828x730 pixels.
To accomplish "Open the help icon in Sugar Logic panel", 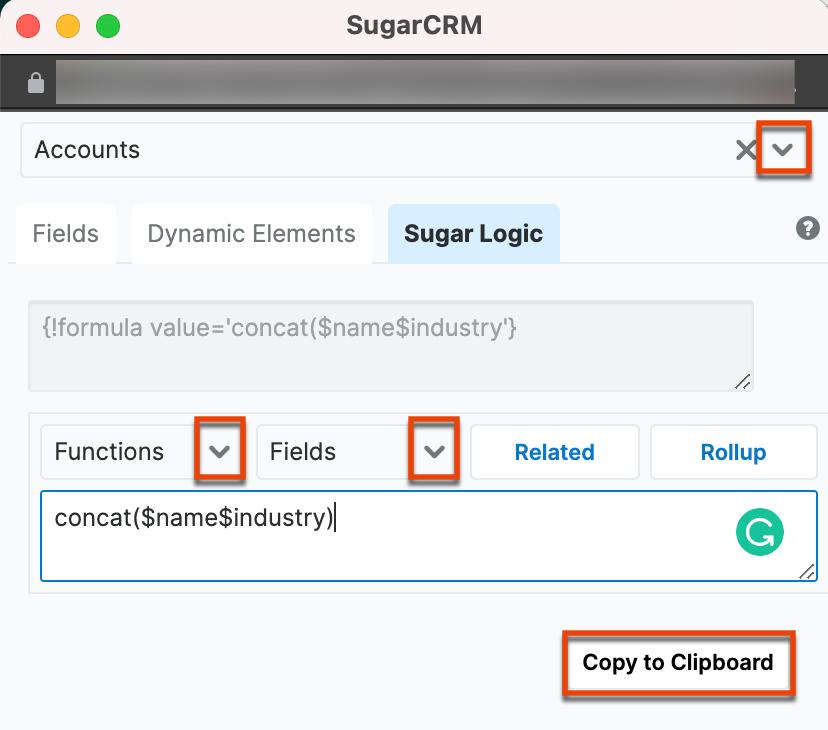I will coord(807,229).
